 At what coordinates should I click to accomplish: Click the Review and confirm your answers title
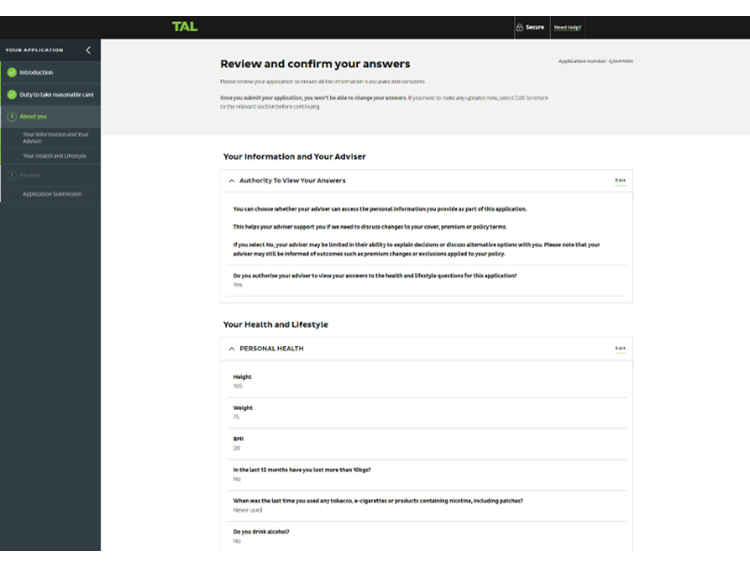[x=315, y=64]
